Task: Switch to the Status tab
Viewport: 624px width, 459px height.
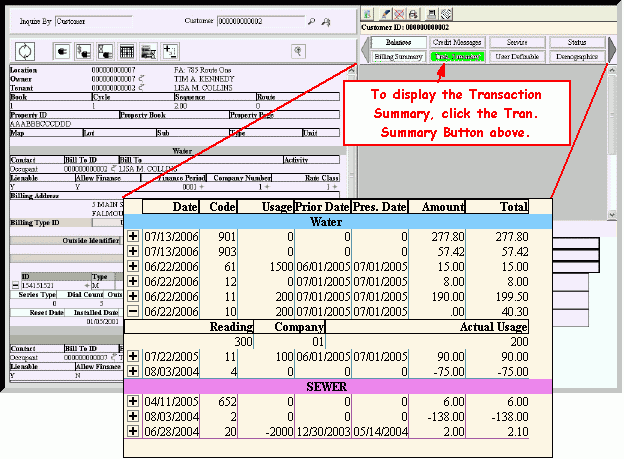Action: pyautogui.click(x=577, y=42)
